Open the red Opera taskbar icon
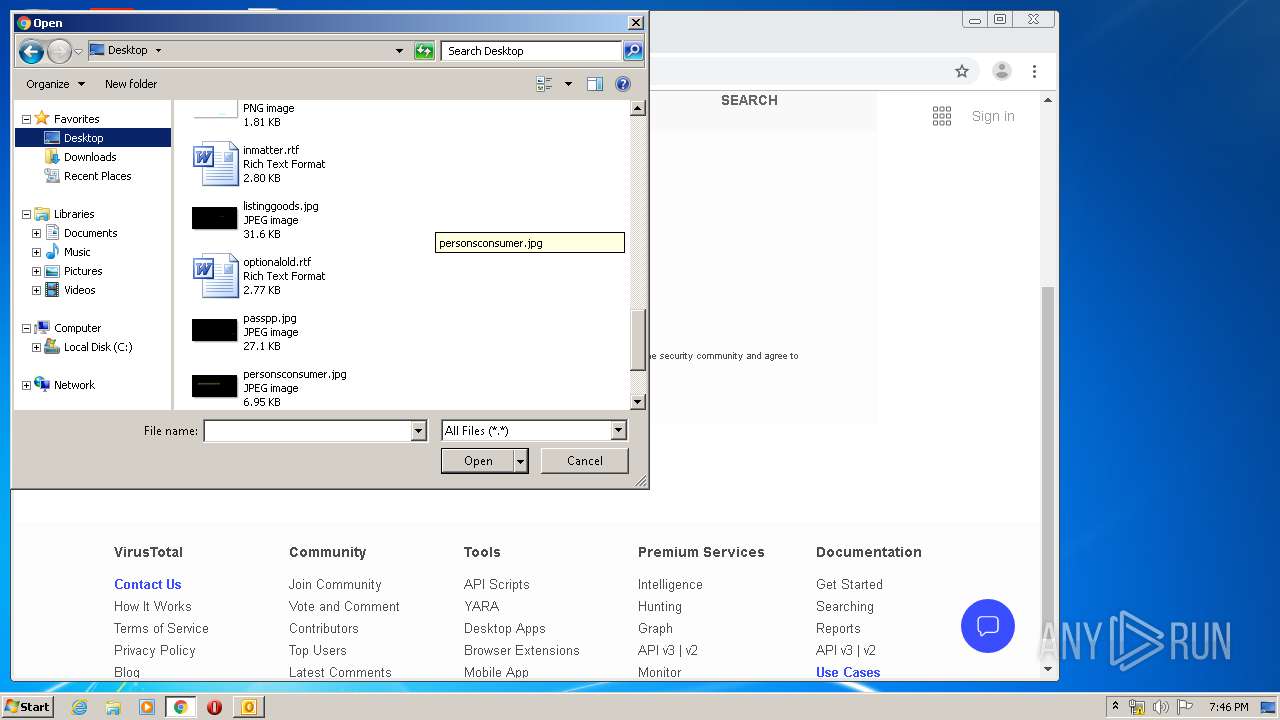This screenshot has width=1280, height=720. pyautogui.click(x=214, y=707)
